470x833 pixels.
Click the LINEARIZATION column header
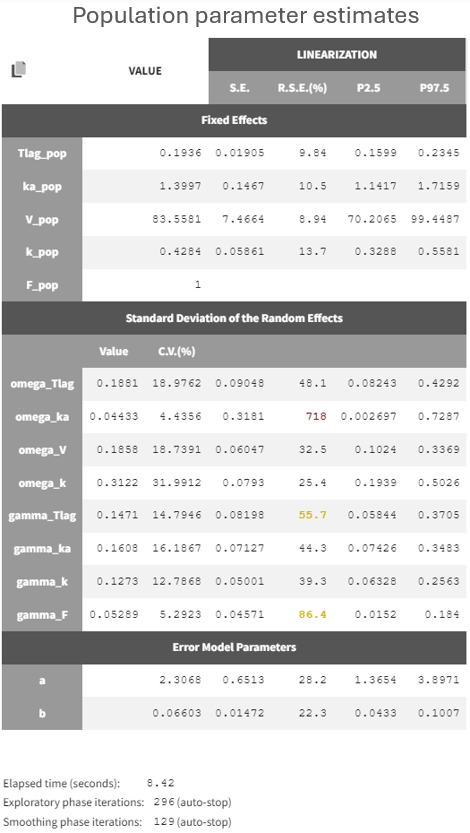coord(337,55)
